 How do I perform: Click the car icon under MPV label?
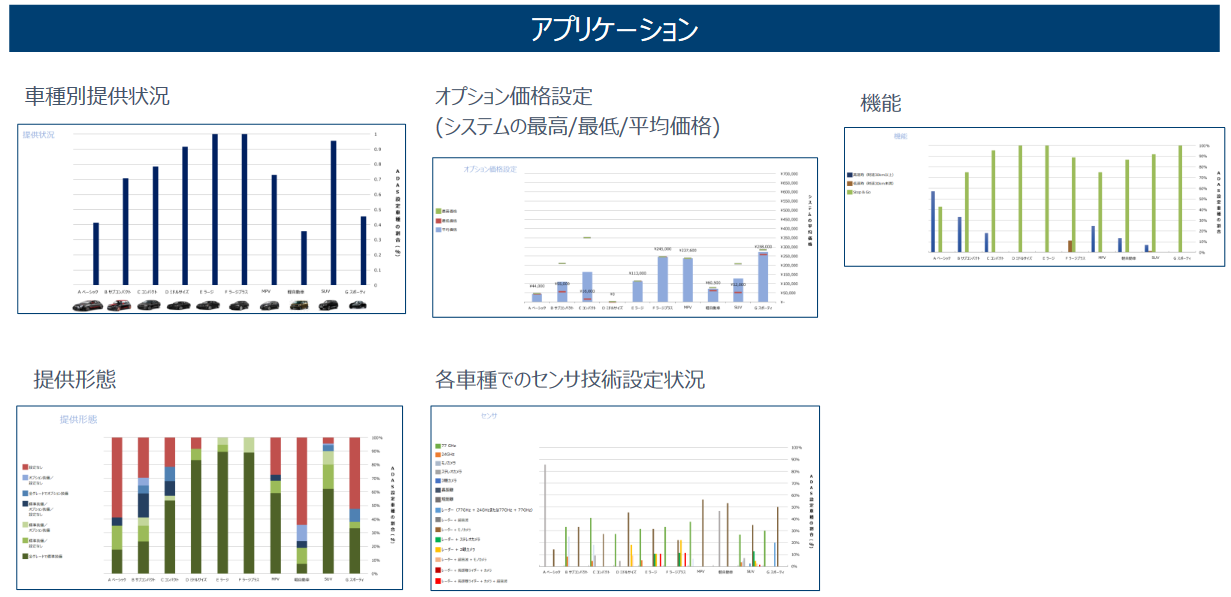(x=269, y=305)
